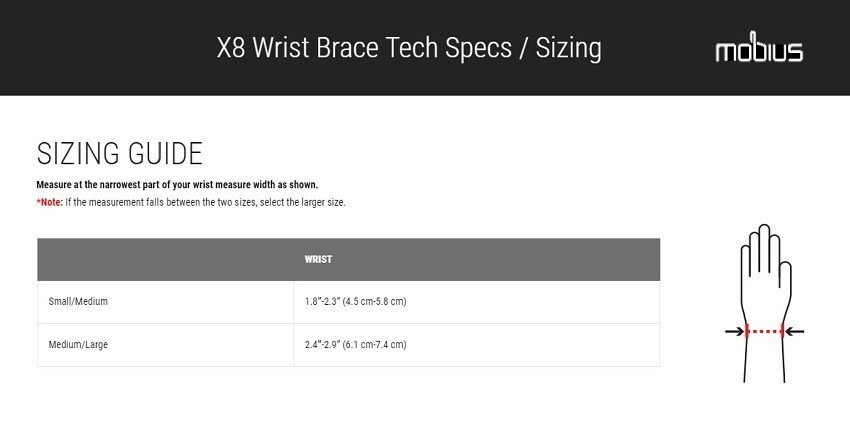
Task: Click the right arrow pointing at wrist
Action: (x=796, y=332)
